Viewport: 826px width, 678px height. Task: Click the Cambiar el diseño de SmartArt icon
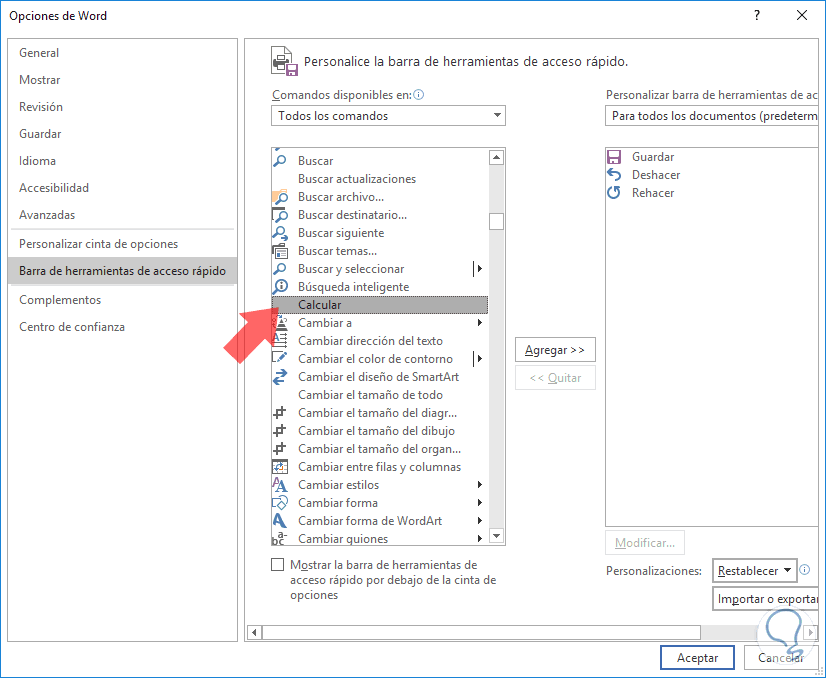pyautogui.click(x=280, y=377)
